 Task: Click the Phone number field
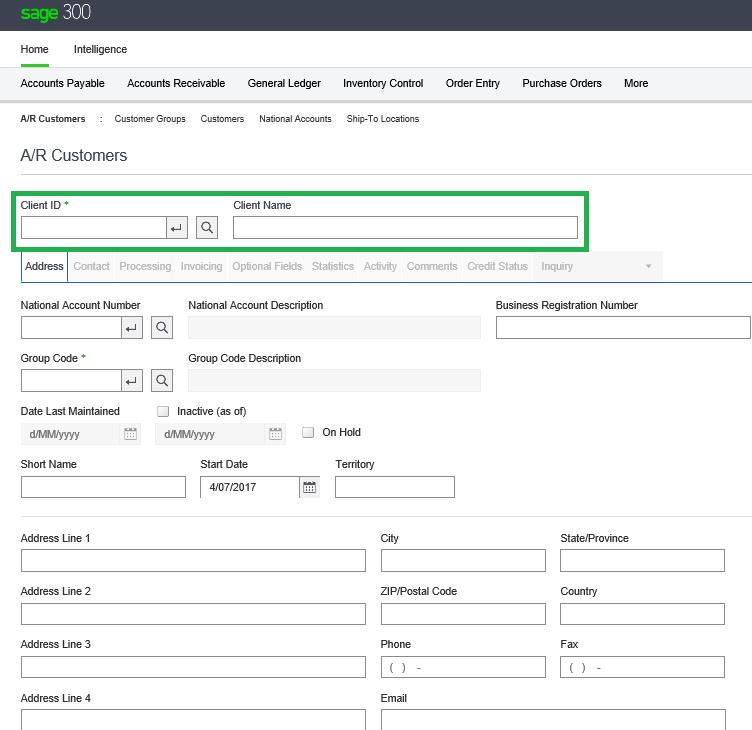click(x=463, y=667)
